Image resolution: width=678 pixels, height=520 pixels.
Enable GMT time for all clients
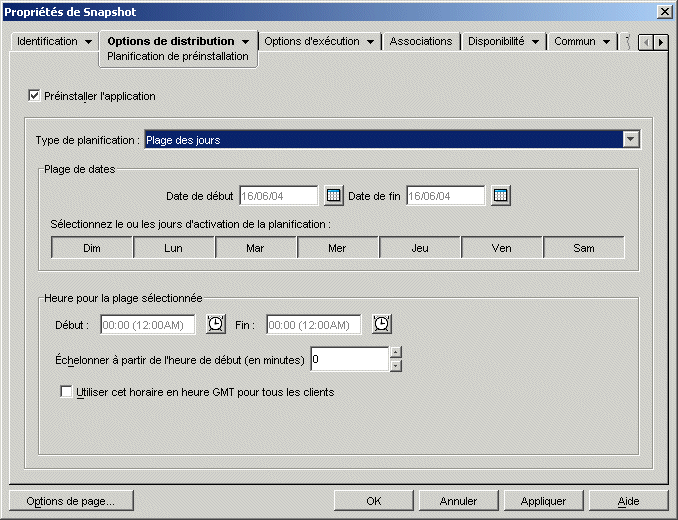pos(67,392)
